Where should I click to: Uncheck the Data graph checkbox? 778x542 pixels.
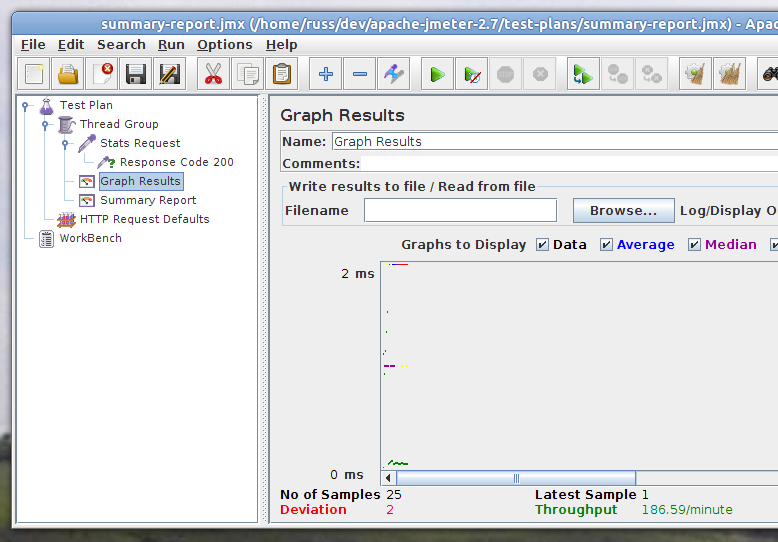[542, 244]
